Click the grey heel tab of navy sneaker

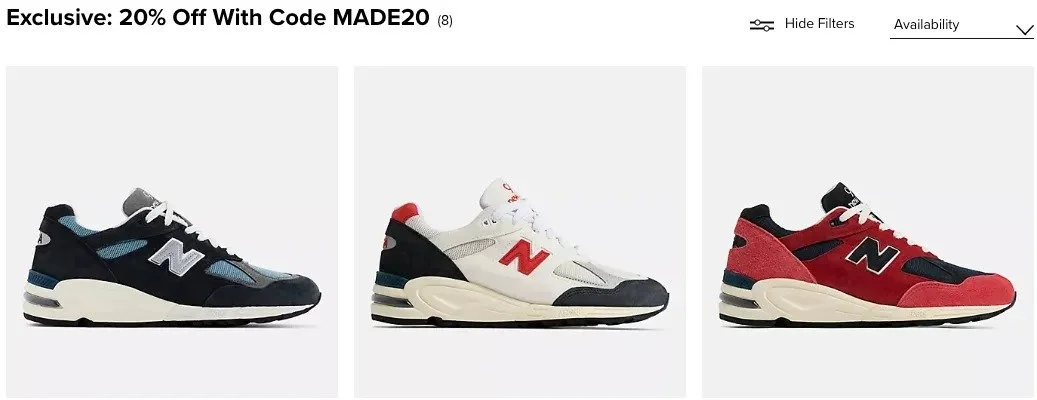[44, 239]
